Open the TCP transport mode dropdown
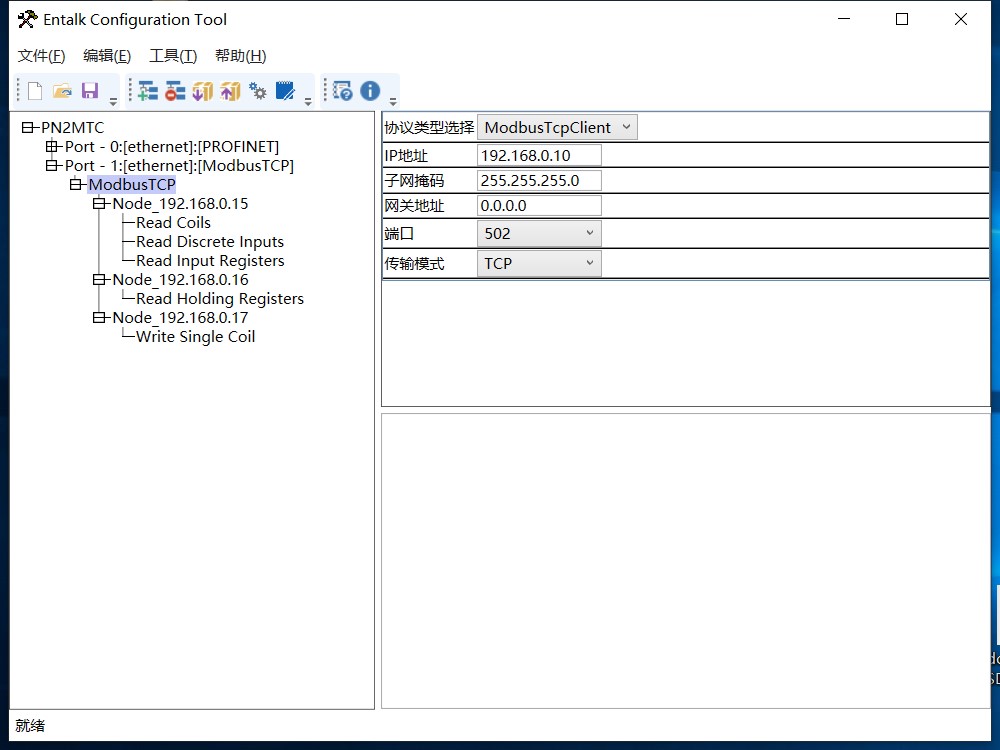1000x750 pixels. [x=539, y=263]
